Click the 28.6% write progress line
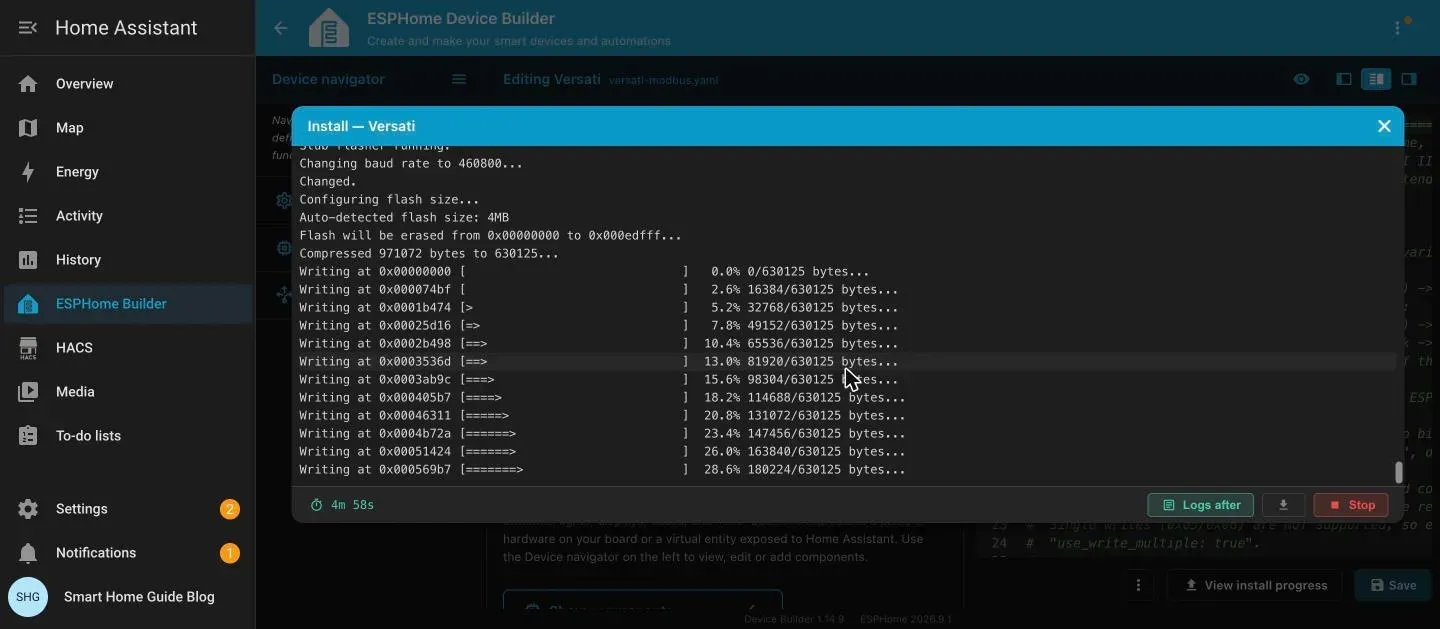Screen dimensions: 1440x629 tap(602, 470)
